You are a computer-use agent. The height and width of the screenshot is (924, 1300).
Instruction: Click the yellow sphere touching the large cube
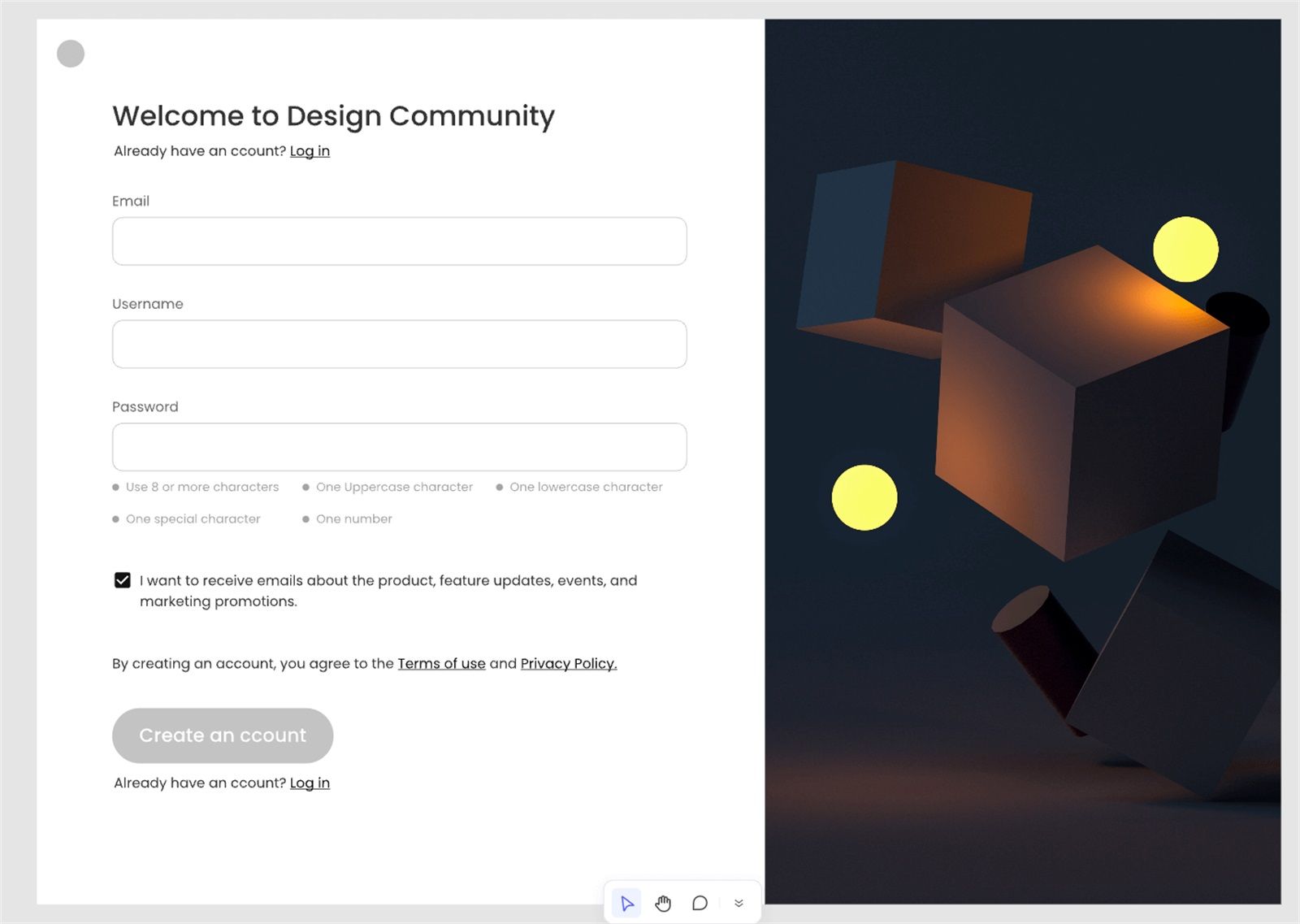[x=1185, y=249]
